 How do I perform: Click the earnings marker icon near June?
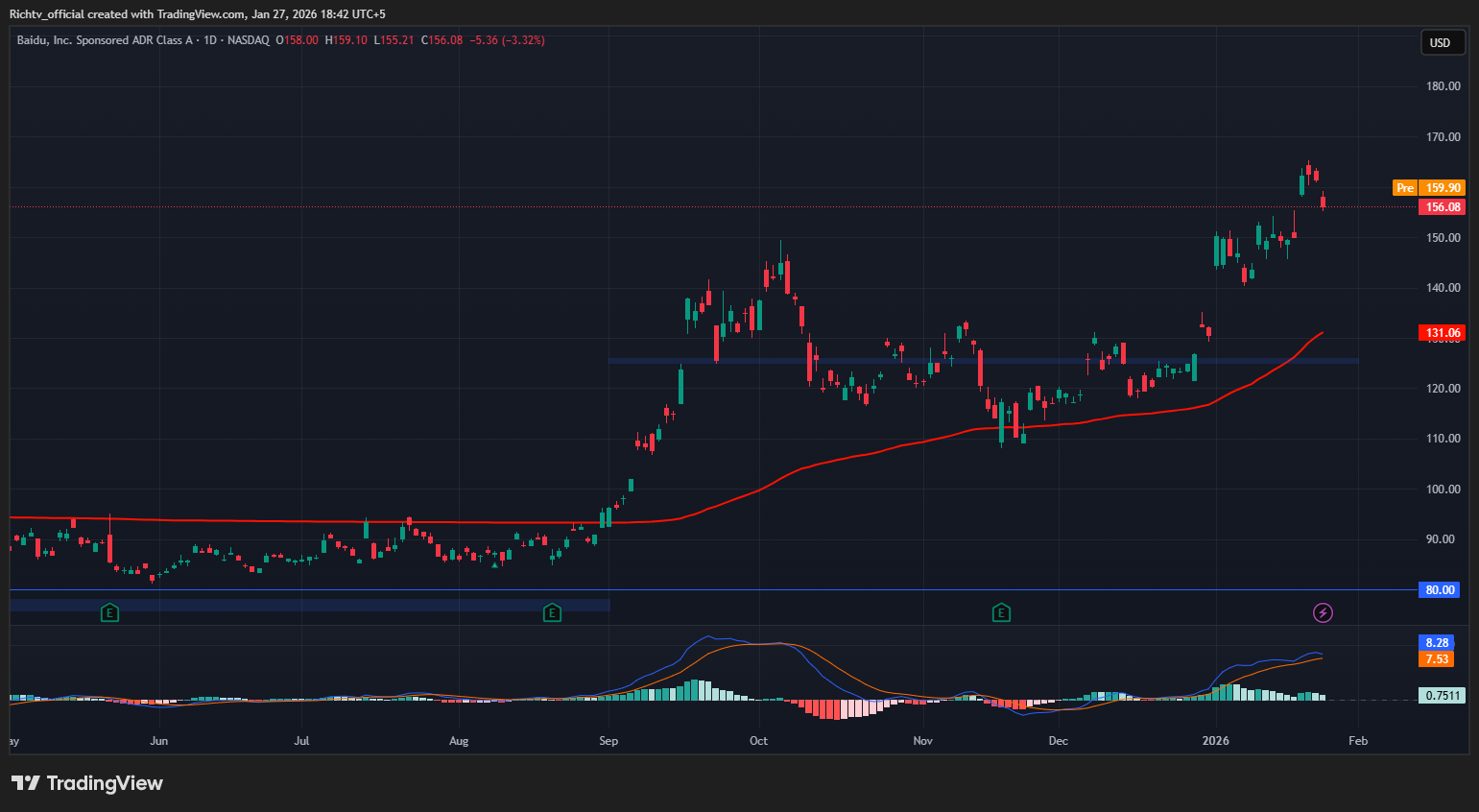(109, 612)
